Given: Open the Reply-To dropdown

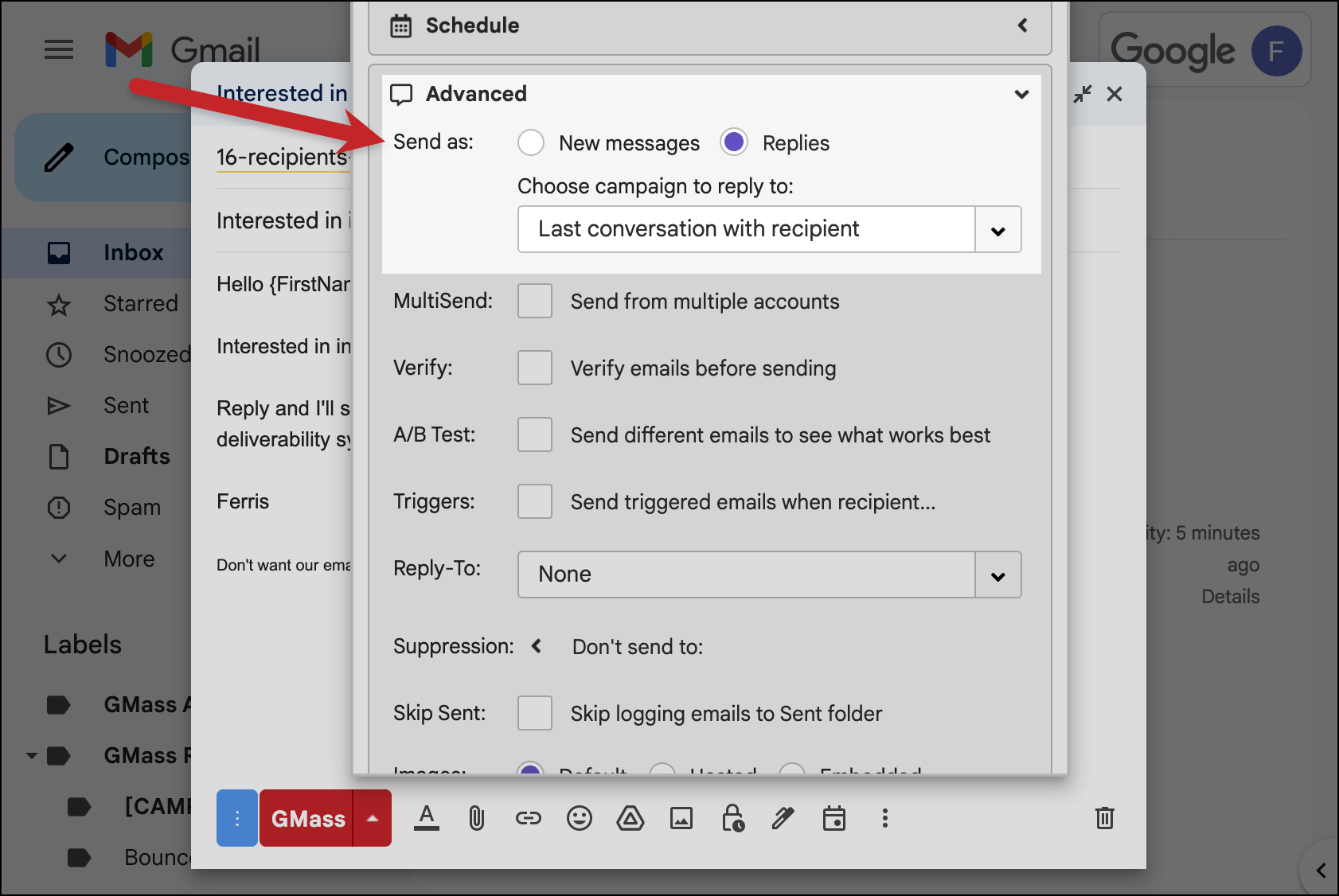Looking at the screenshot, I should [770, 575].
